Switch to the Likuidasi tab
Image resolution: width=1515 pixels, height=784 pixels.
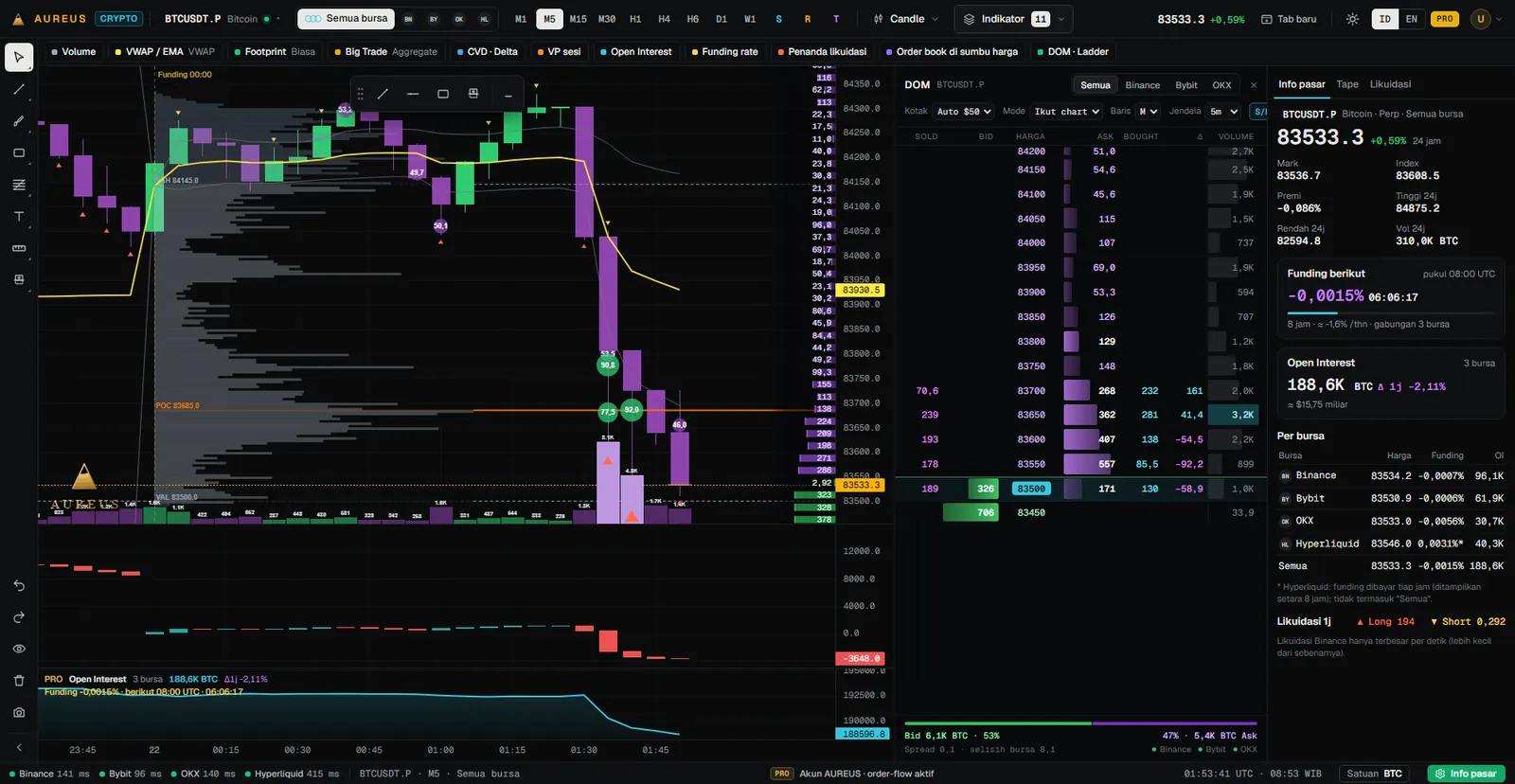click(x=1390, y=84)
